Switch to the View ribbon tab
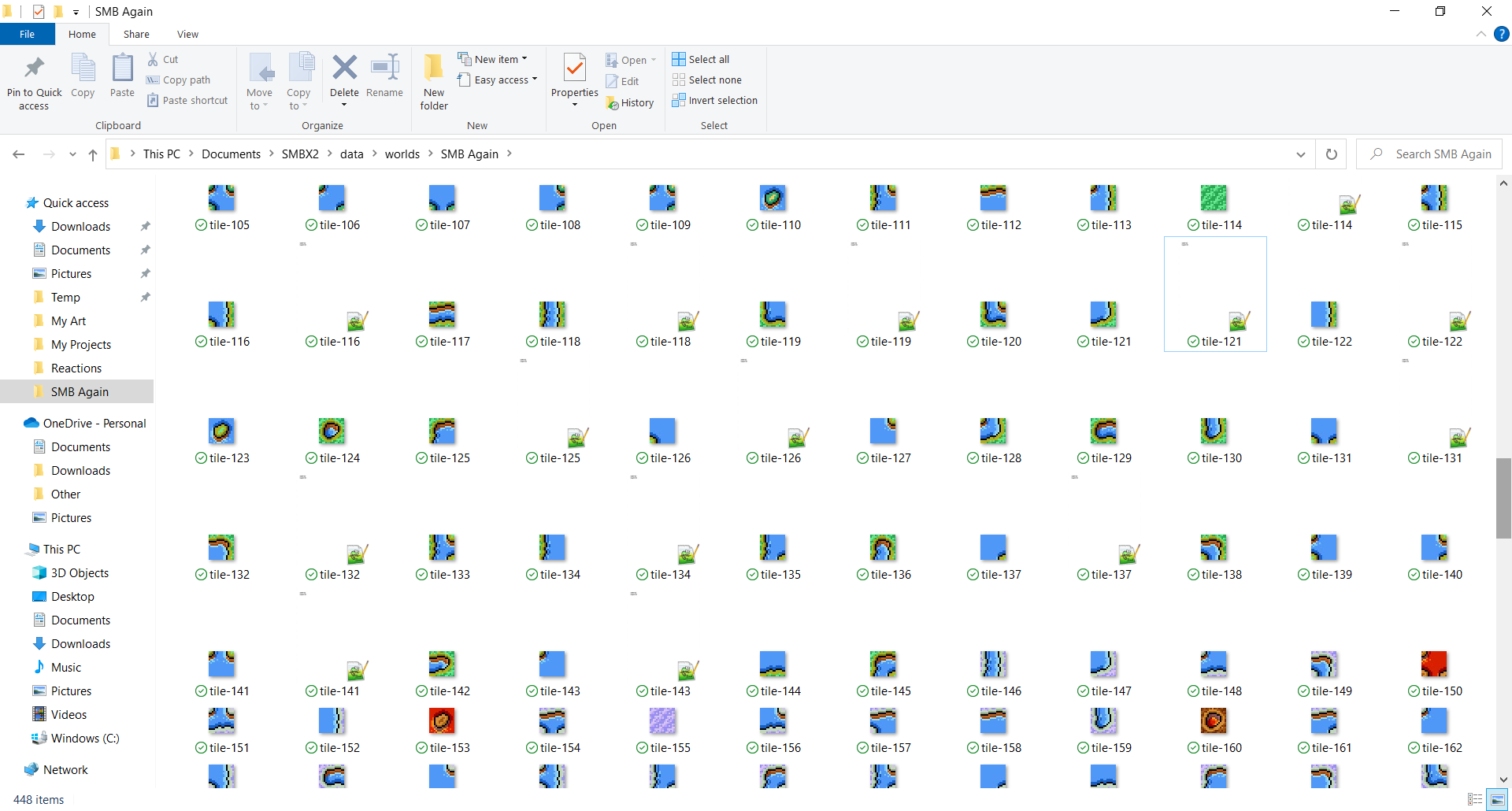Image resolution: width=1512 pixels, height=811 pixels. 187,34
